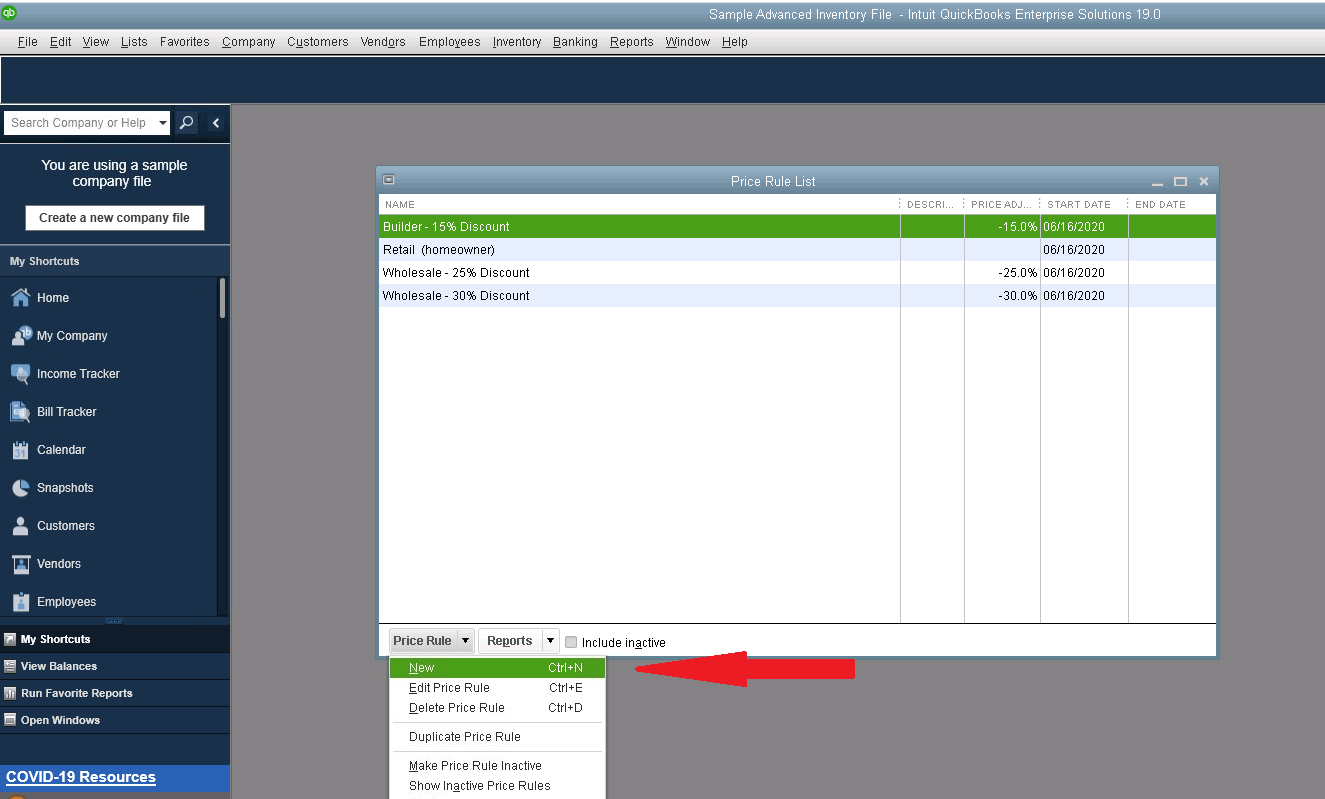
Task: Sort by the START DATE column header
Action: point(1084,204)
